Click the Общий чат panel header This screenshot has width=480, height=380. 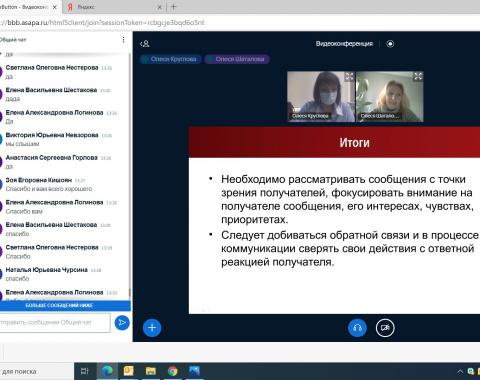13,40
